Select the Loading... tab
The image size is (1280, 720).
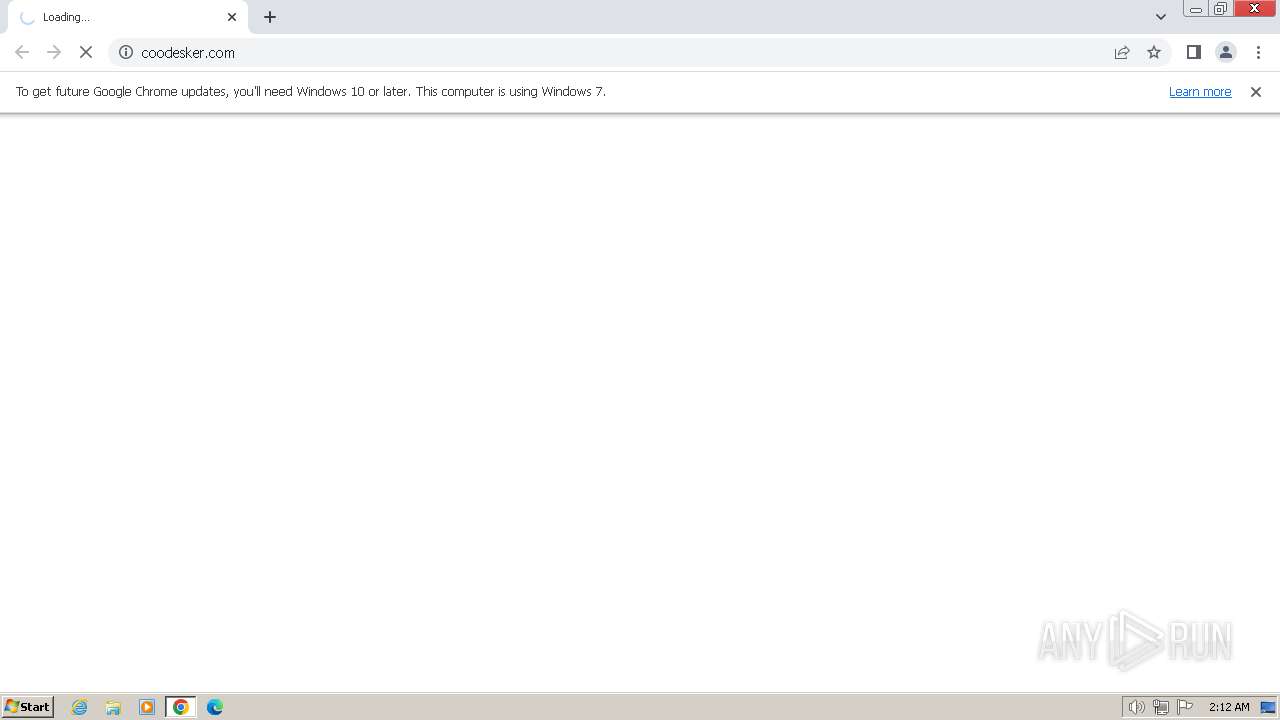coord(128,17)
